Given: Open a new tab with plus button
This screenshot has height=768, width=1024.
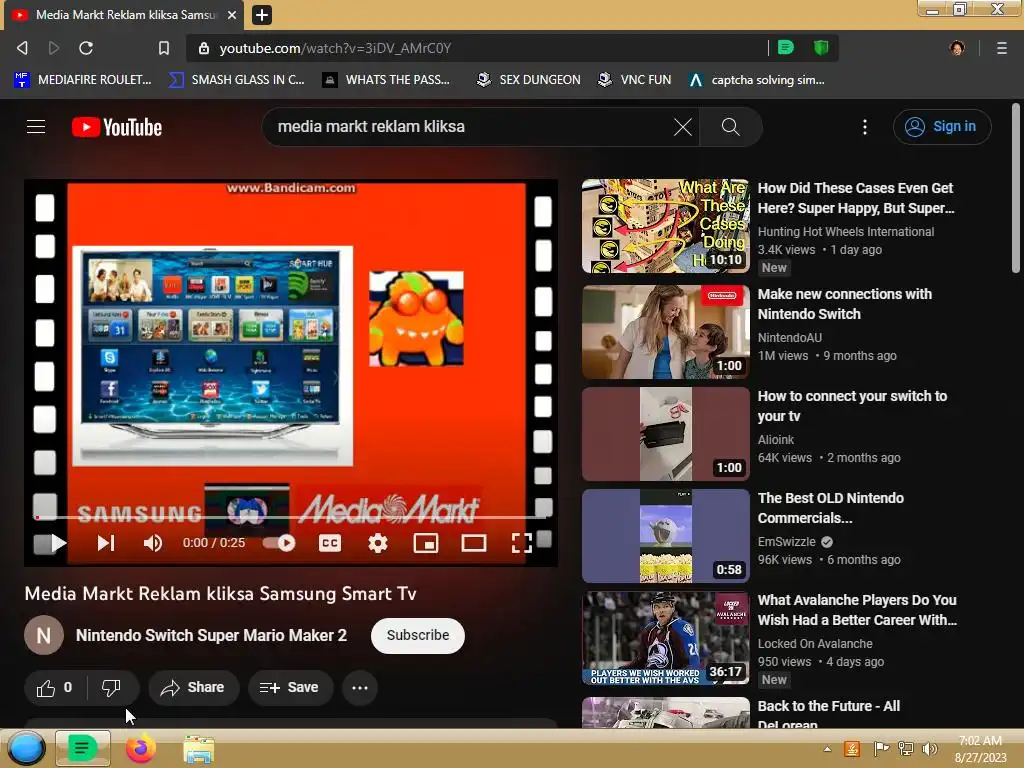Looking at the screenshot, I should [x=262, y=14].
